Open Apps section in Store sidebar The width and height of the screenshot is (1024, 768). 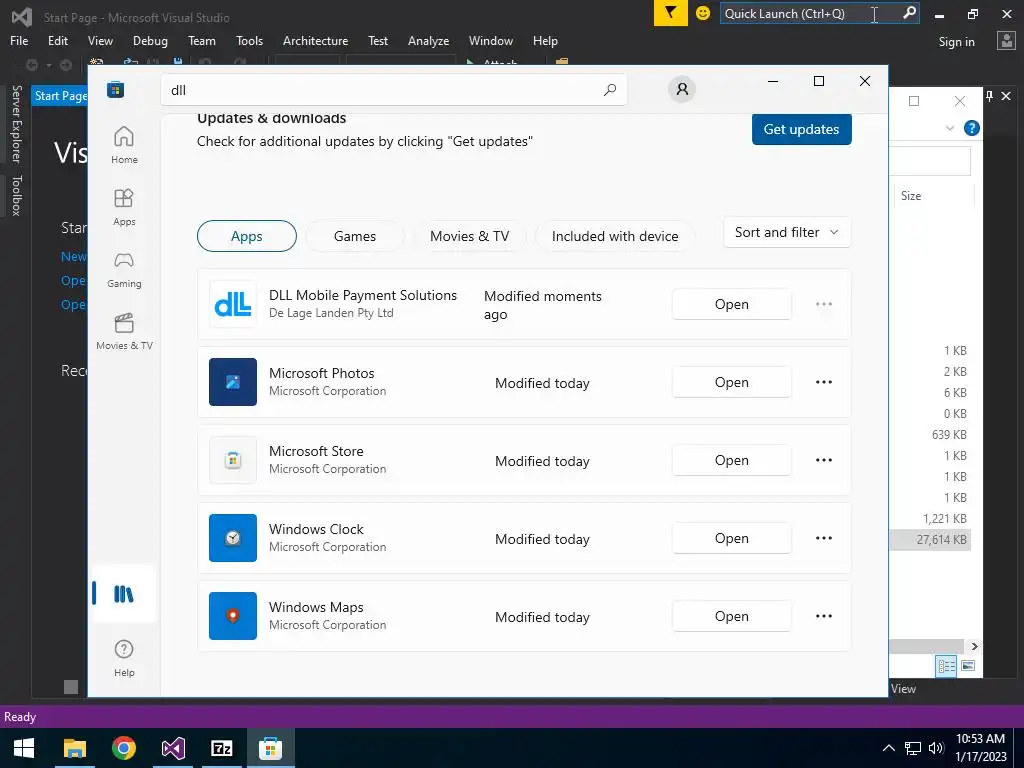(124, 207)
